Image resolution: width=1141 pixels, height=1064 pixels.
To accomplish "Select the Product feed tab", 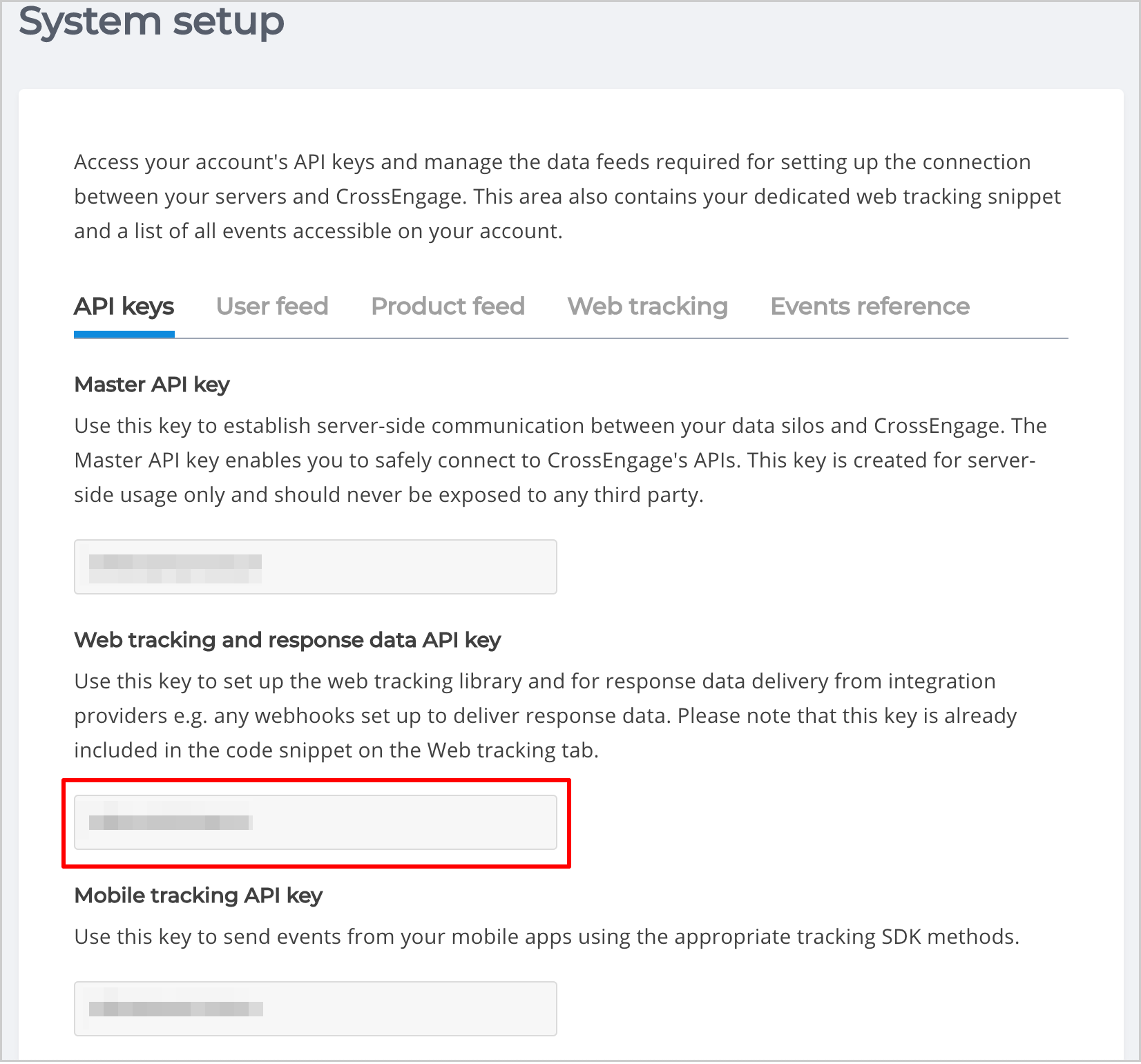I will [x=448, y=307].
